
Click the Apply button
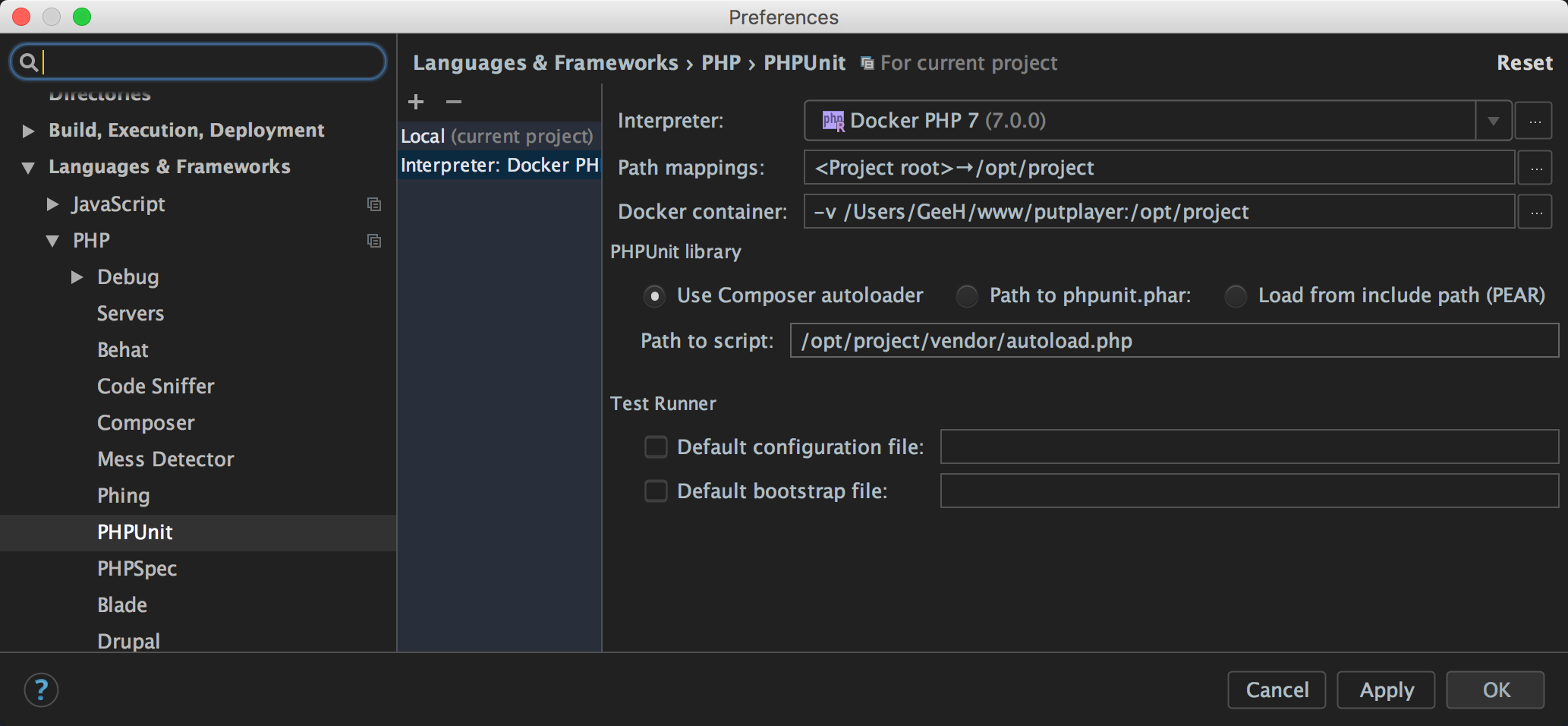tap(1386, 690)
